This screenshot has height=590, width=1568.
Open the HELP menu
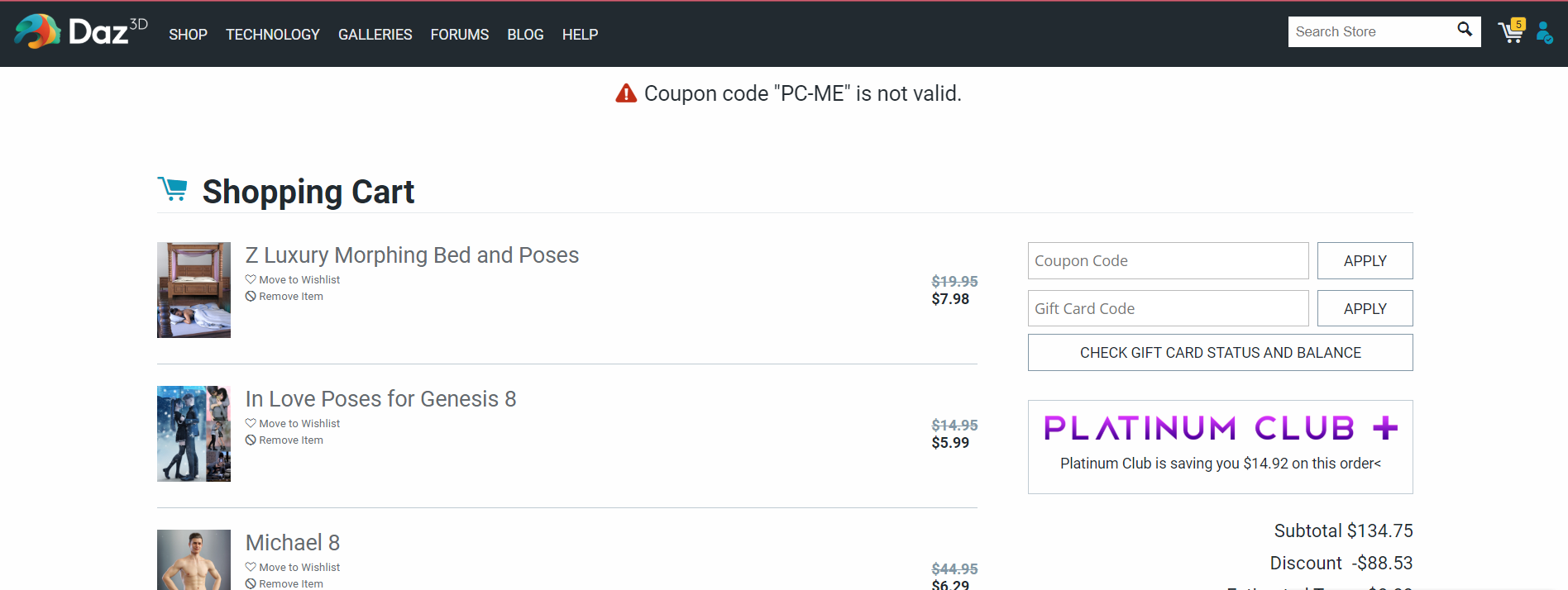[x=580, y=35]
